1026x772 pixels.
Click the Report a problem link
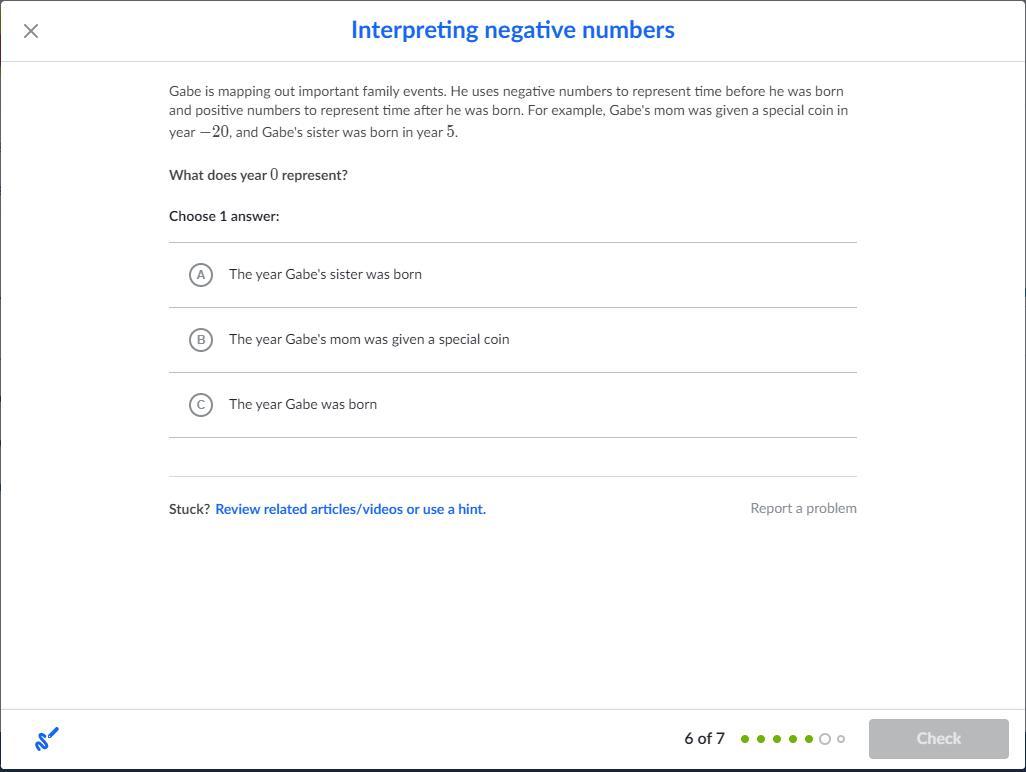coord(803,508)
